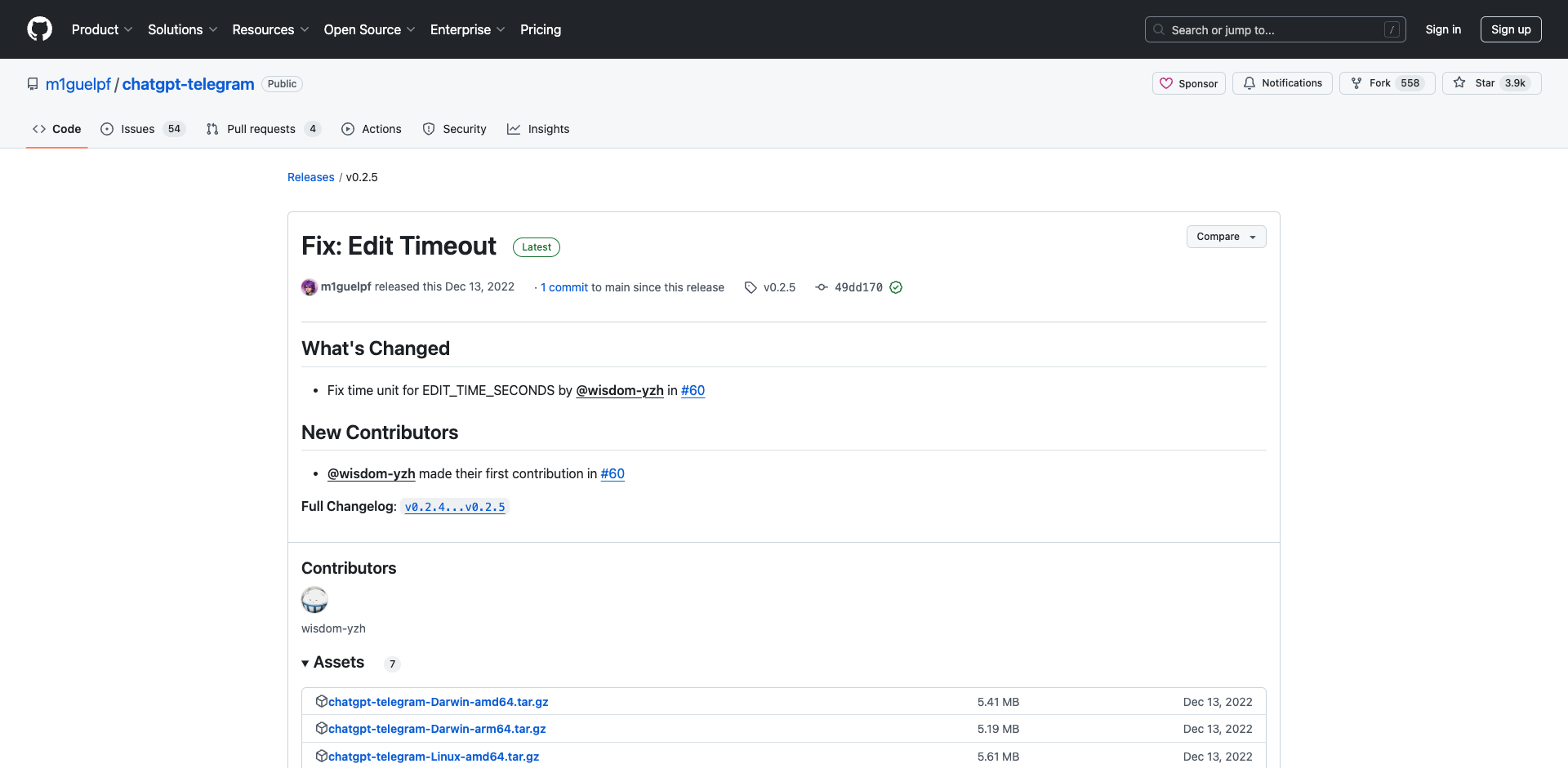The image size is (1568, 768).
Task: Click the m1guelpf avatar icon
Action: (310, 287)
